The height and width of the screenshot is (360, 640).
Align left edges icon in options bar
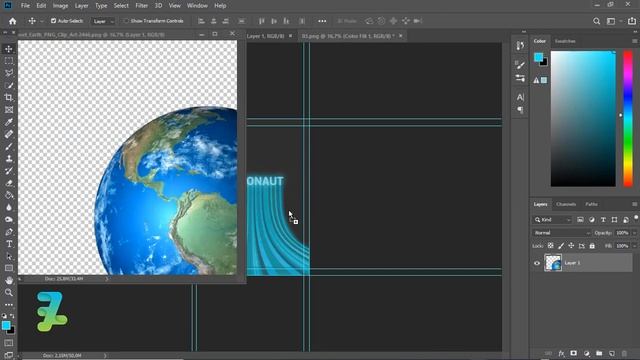tap(201, 21)
